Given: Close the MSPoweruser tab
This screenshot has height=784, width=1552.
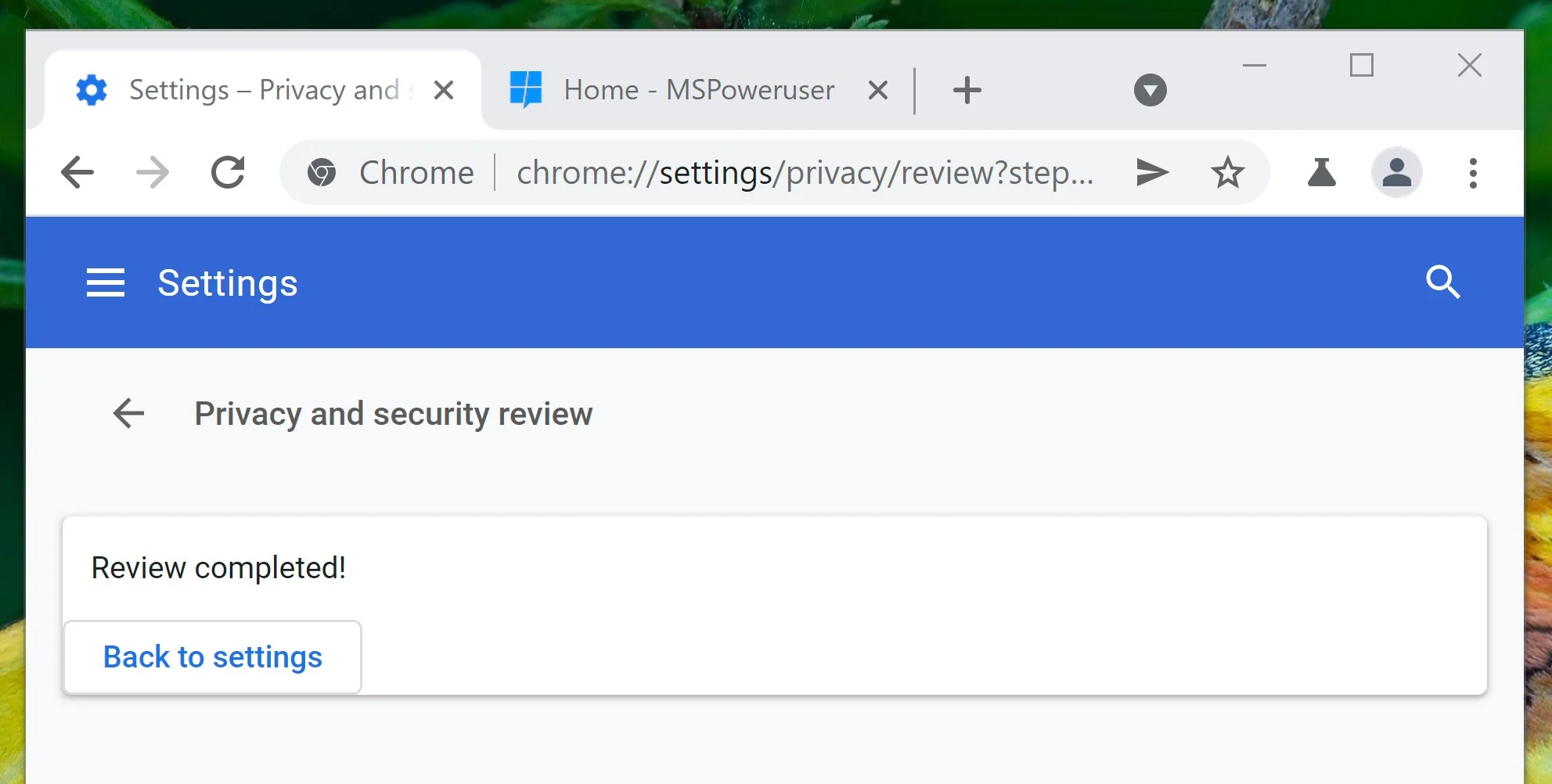Looking at the screenshot, I should click(x=878, y=90).
